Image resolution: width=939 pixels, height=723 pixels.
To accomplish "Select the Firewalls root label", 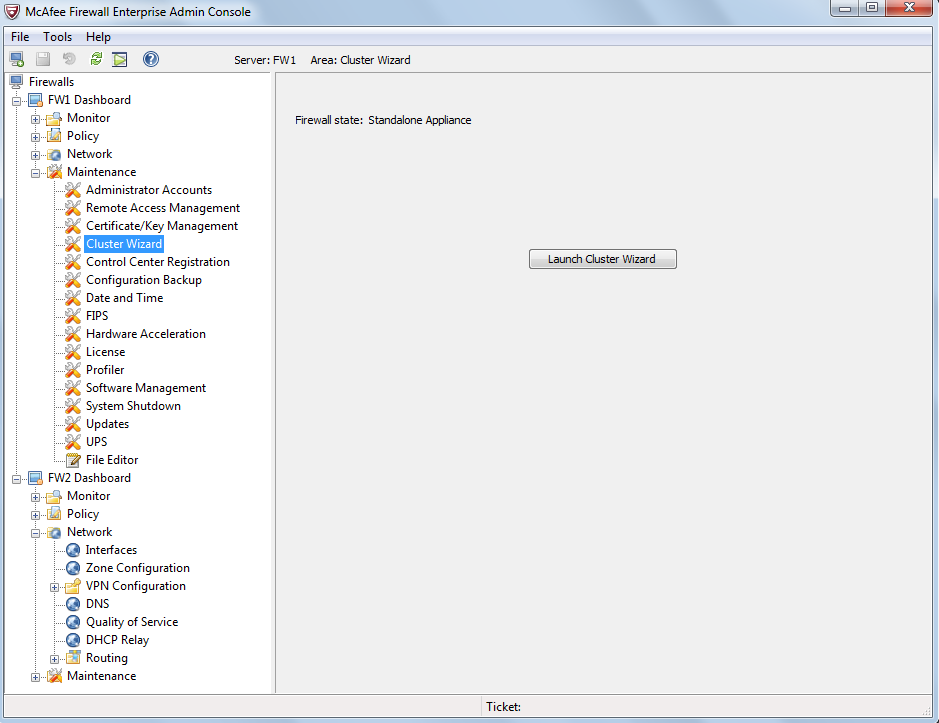I will point(52,81).
